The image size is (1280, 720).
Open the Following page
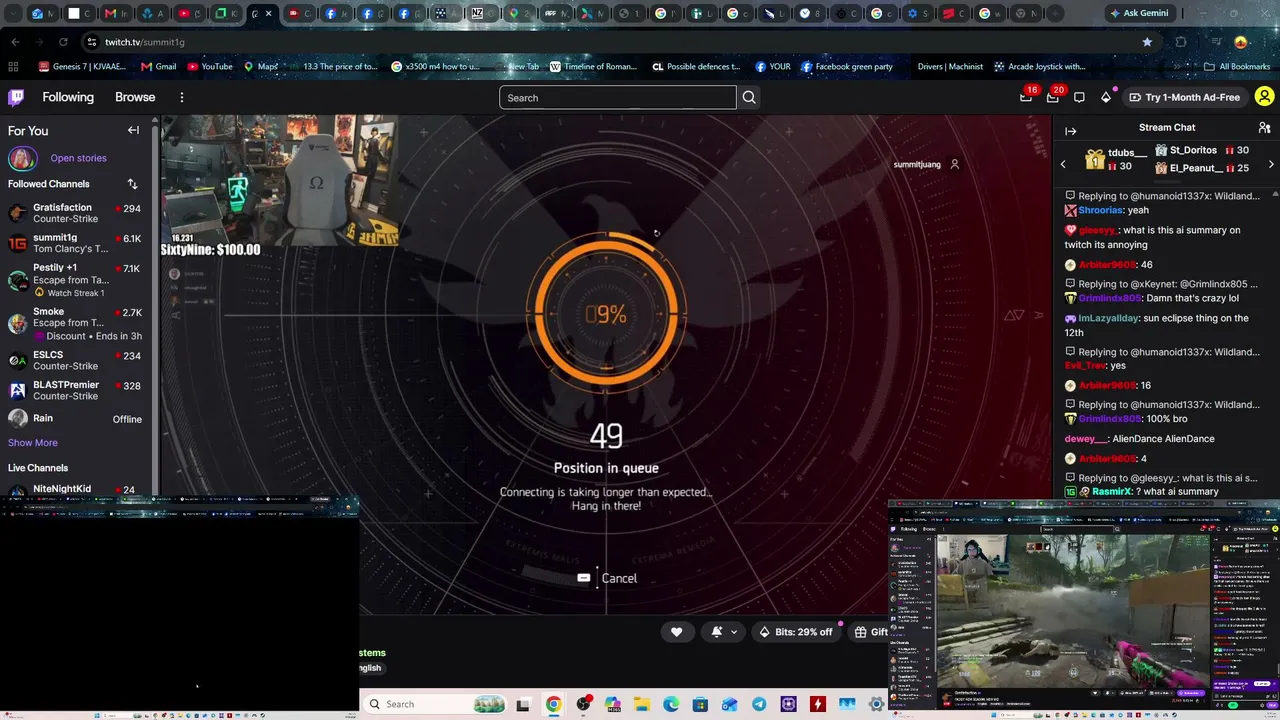[68, 97]
